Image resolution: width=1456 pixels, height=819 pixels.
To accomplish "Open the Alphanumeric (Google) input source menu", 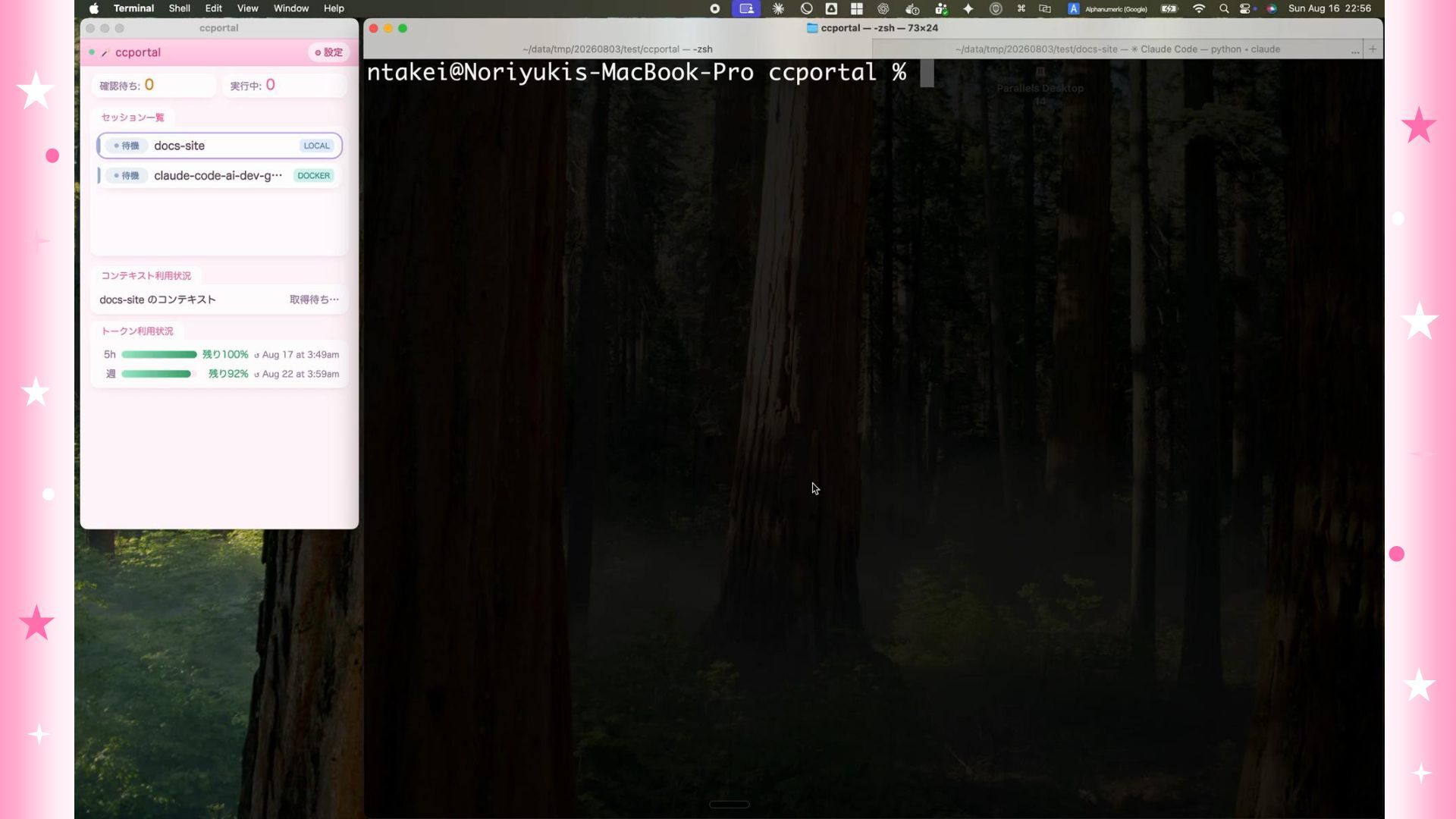I will pos(1107,8).
